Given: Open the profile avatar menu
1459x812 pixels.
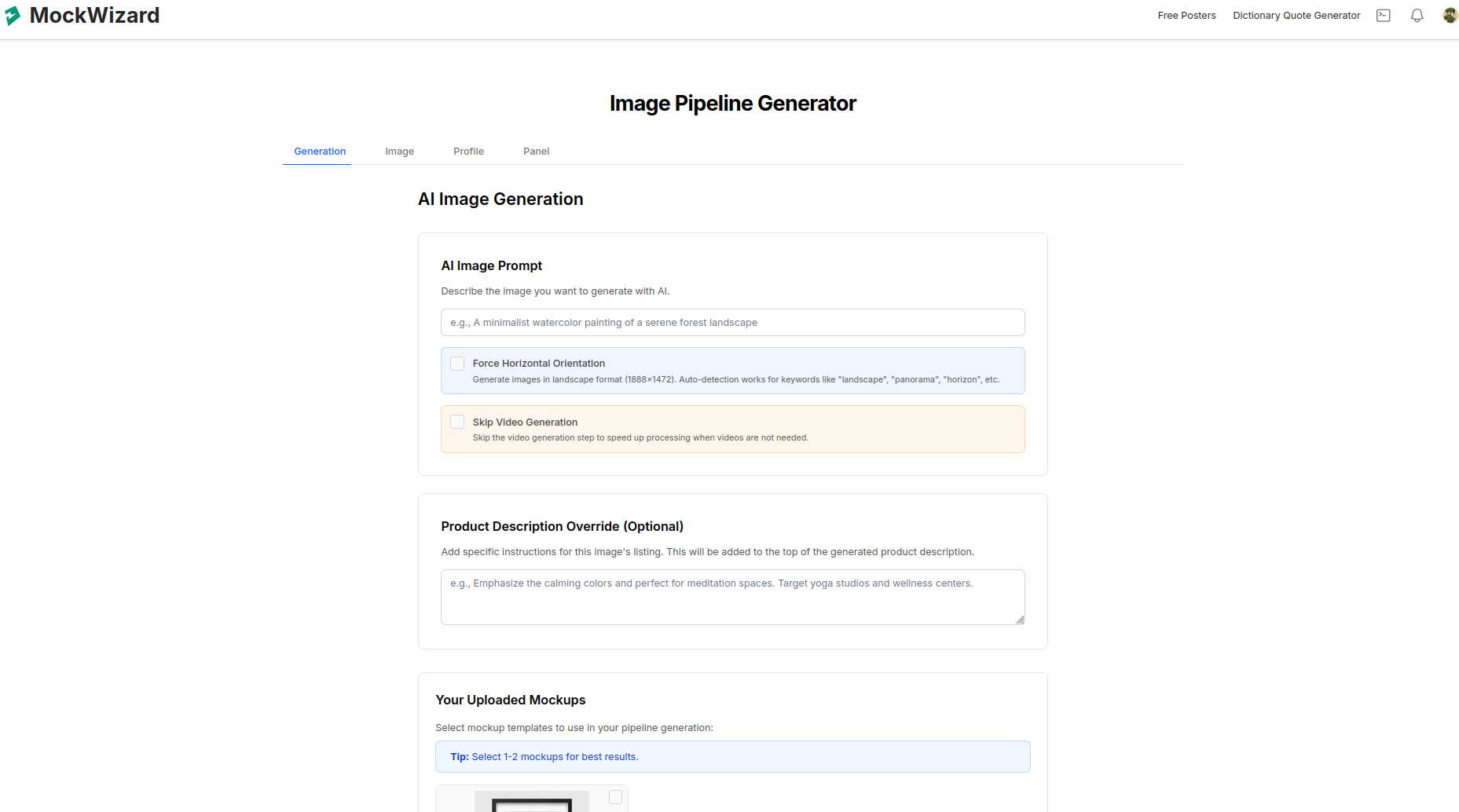Looking at the screenshot, I should point(1450,15).
